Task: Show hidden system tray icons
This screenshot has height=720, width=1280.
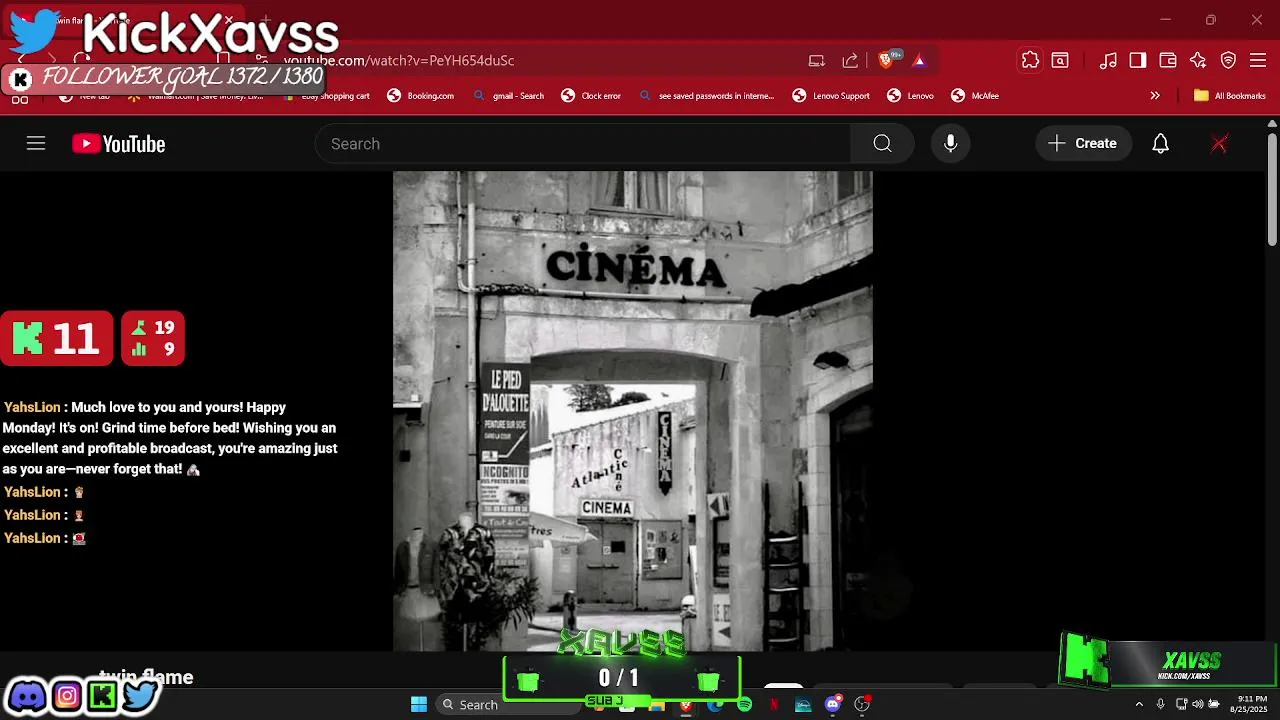Action: (1139, 705)
